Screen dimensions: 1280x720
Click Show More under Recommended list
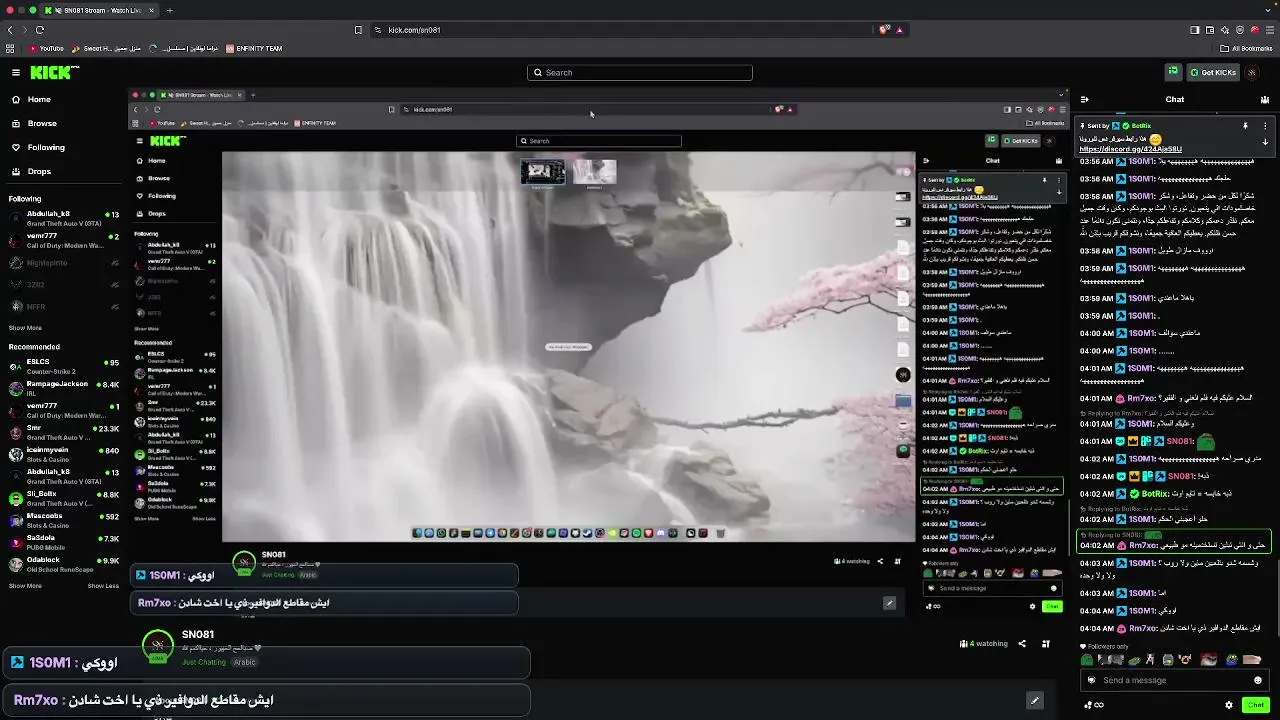26,586
